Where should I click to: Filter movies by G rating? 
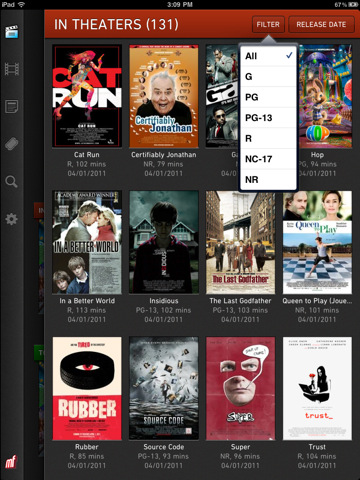pos(268,77)
